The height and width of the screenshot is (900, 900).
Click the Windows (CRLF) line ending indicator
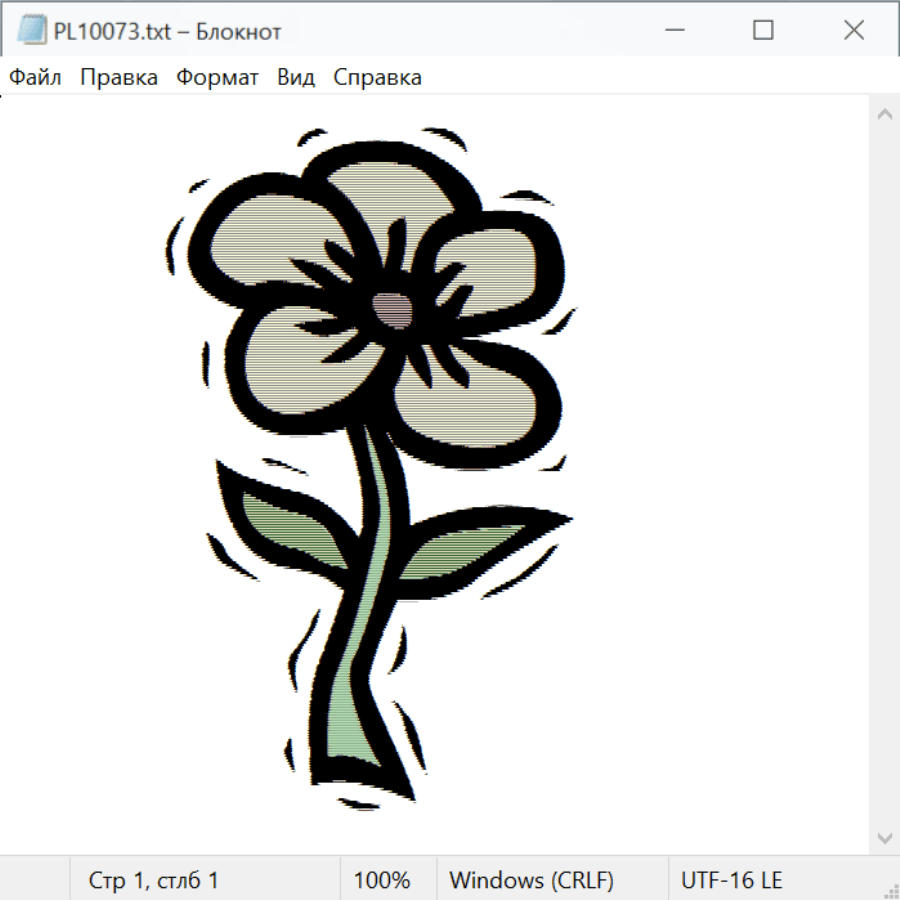531,881
